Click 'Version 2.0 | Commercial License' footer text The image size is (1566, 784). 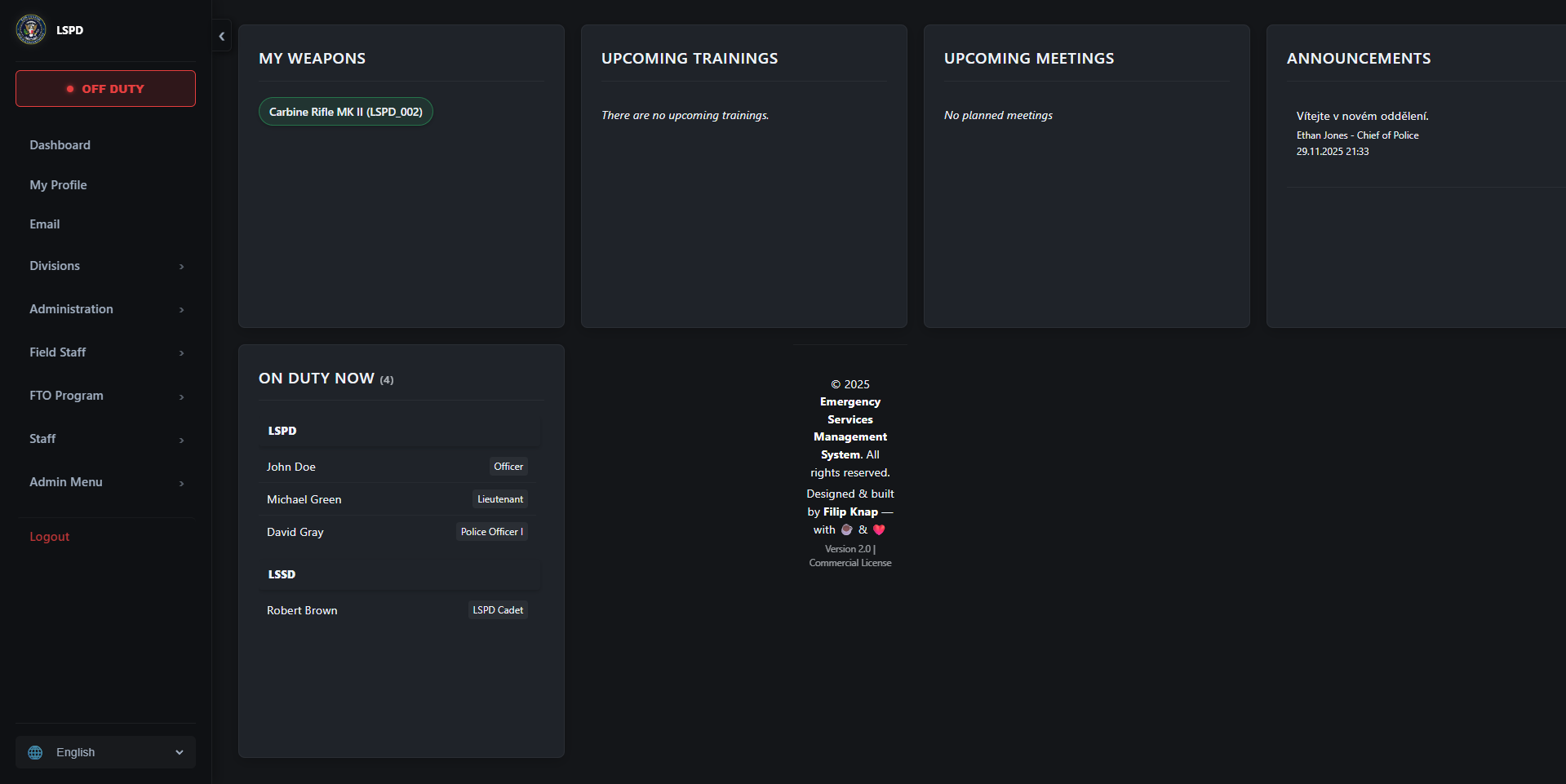point(850,556)
